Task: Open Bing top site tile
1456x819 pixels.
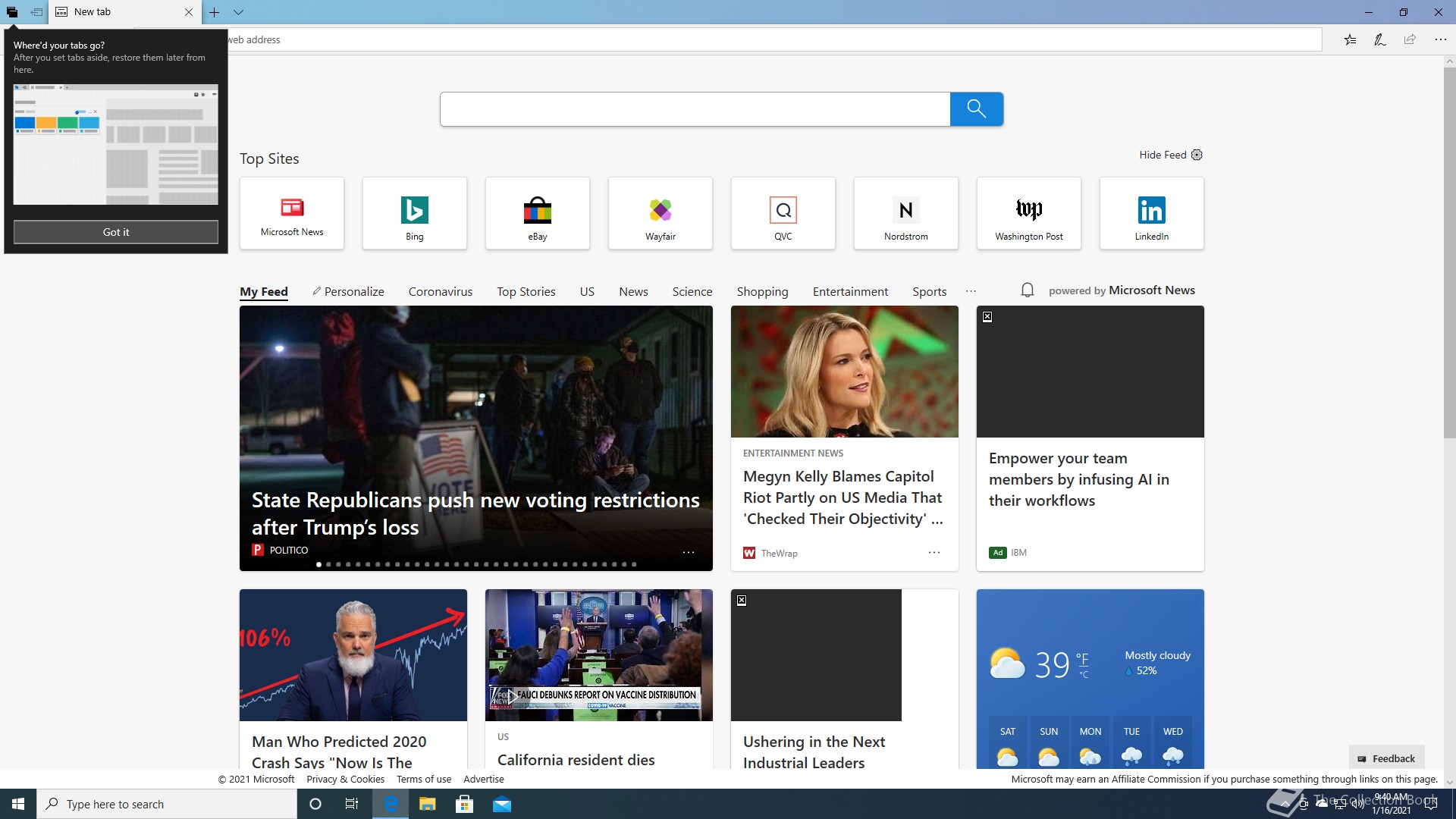Action: coord(415,213)
